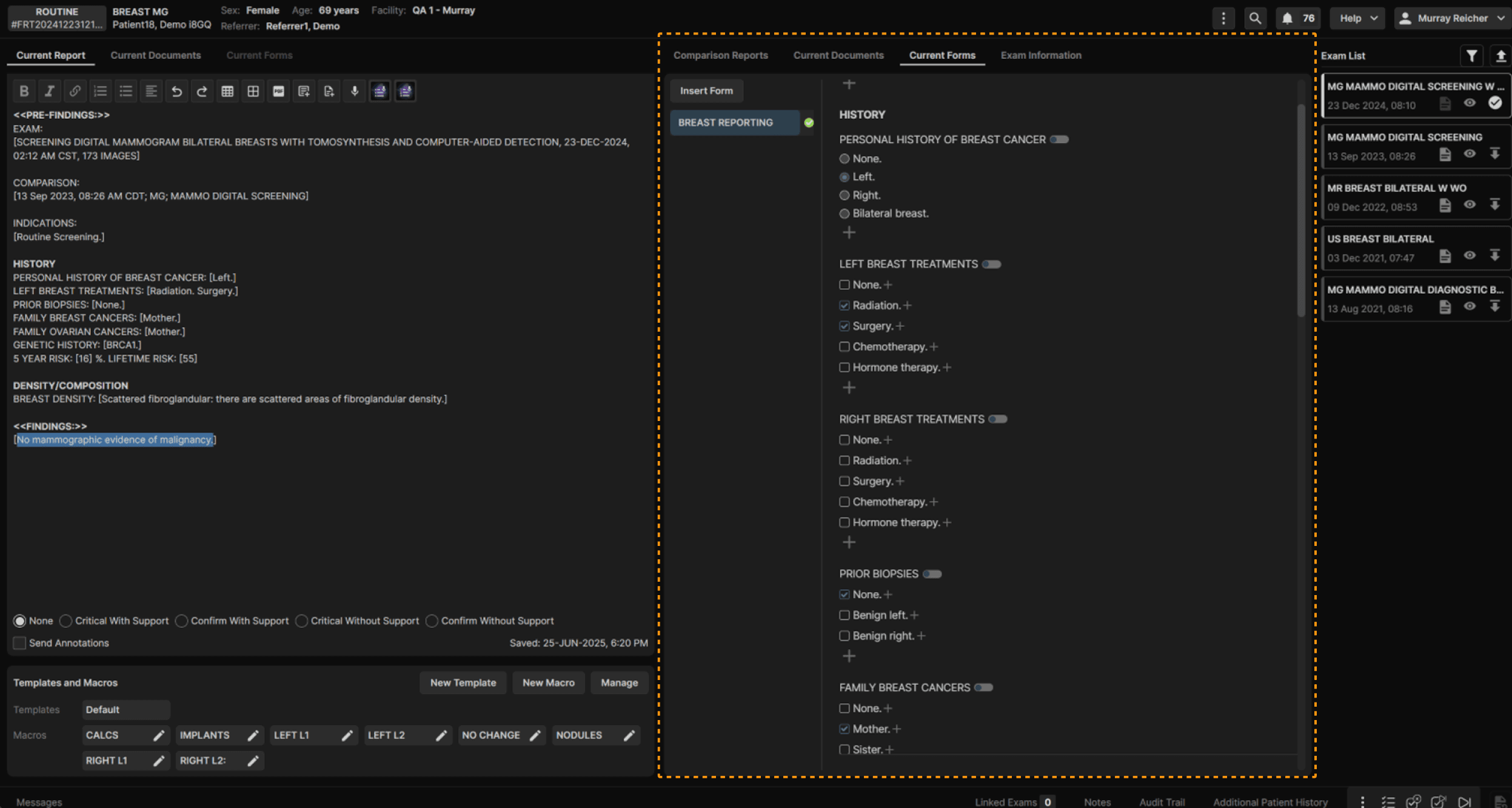Click the PDF export icon in editor toolbar
This screenshot has width=1512, height=808.
(278, 91)
